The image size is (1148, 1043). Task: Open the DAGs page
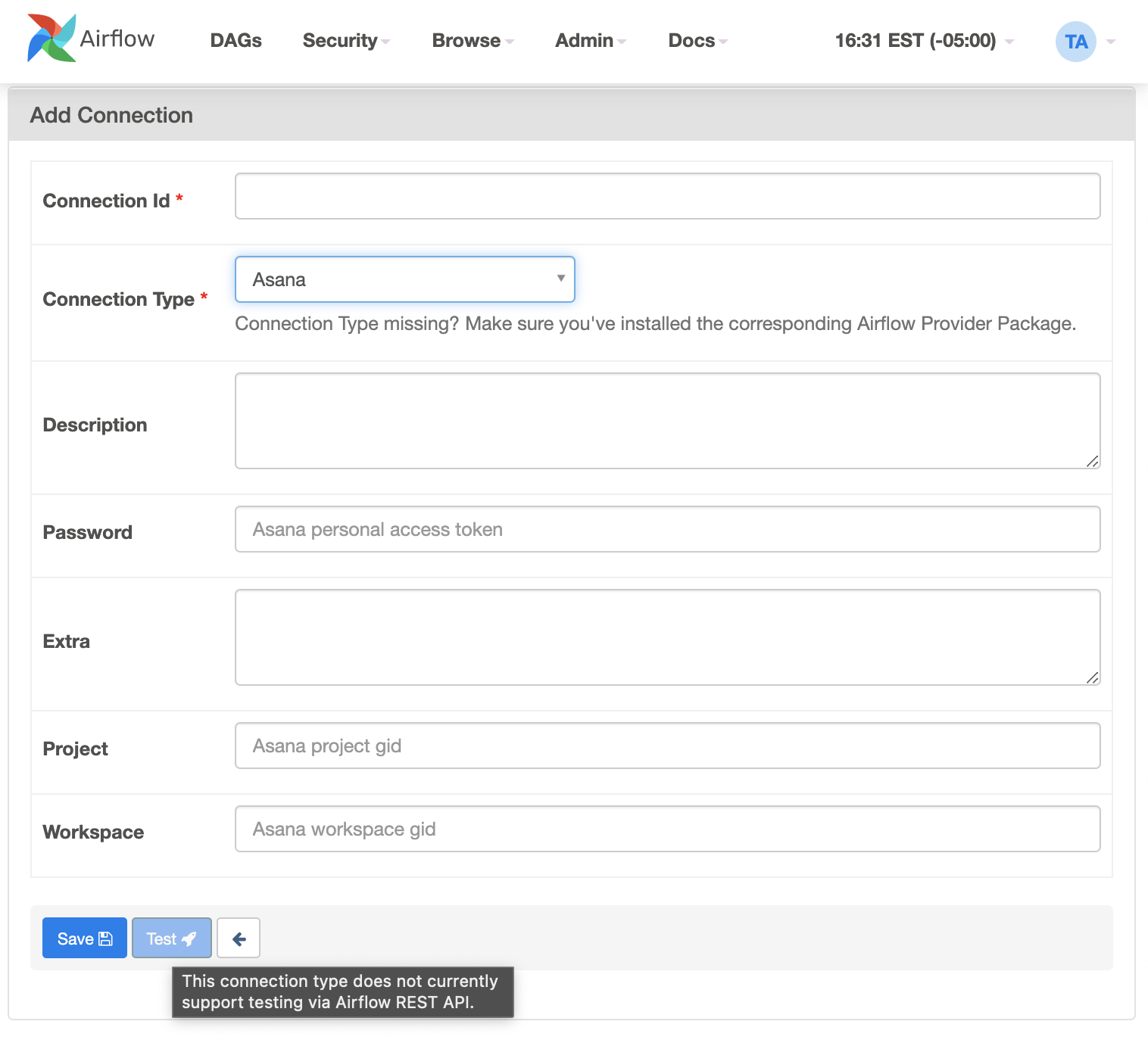(x=236, y=41)
